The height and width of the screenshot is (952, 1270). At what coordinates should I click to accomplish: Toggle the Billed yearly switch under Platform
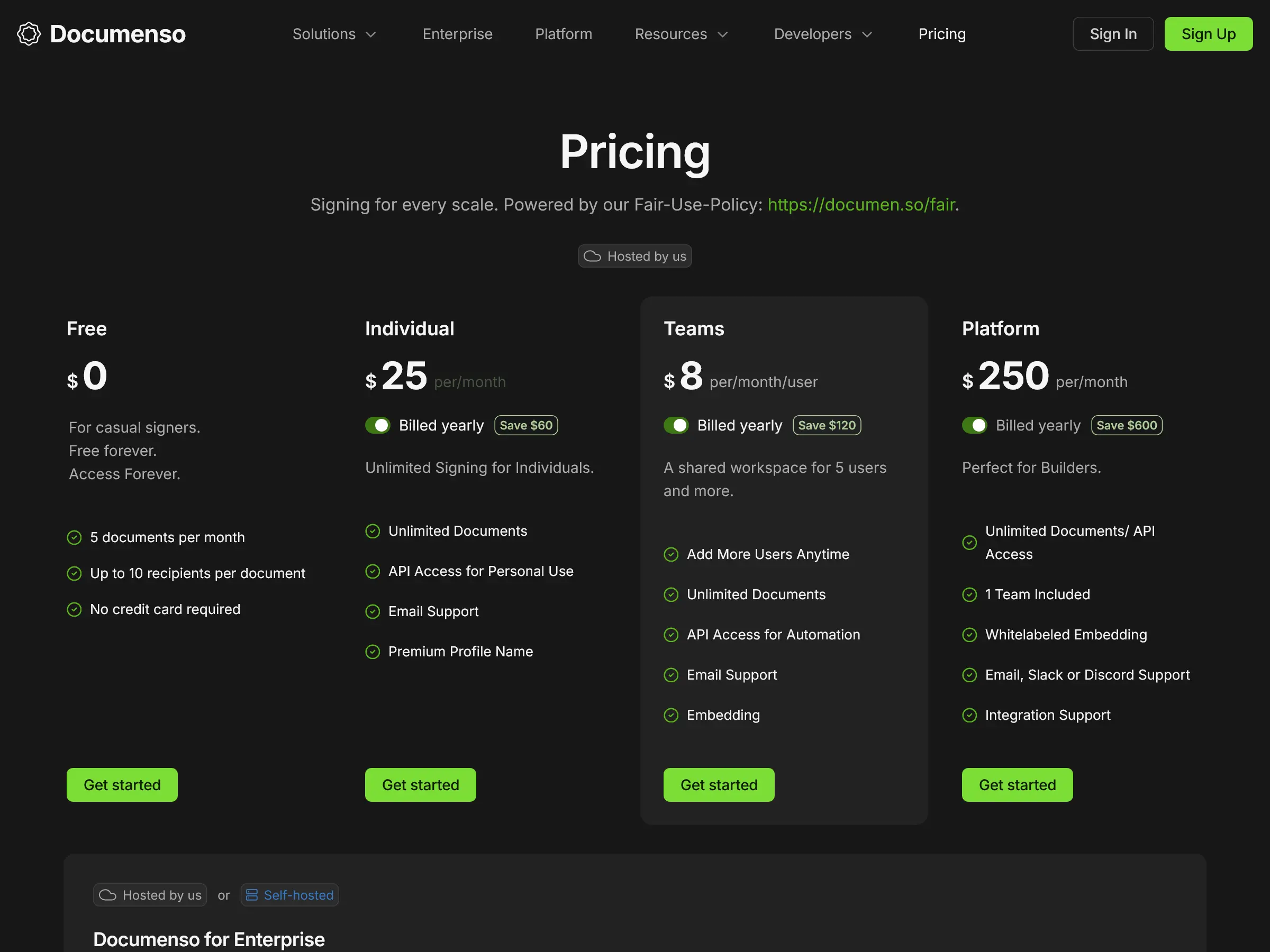(x=975, y=425)
